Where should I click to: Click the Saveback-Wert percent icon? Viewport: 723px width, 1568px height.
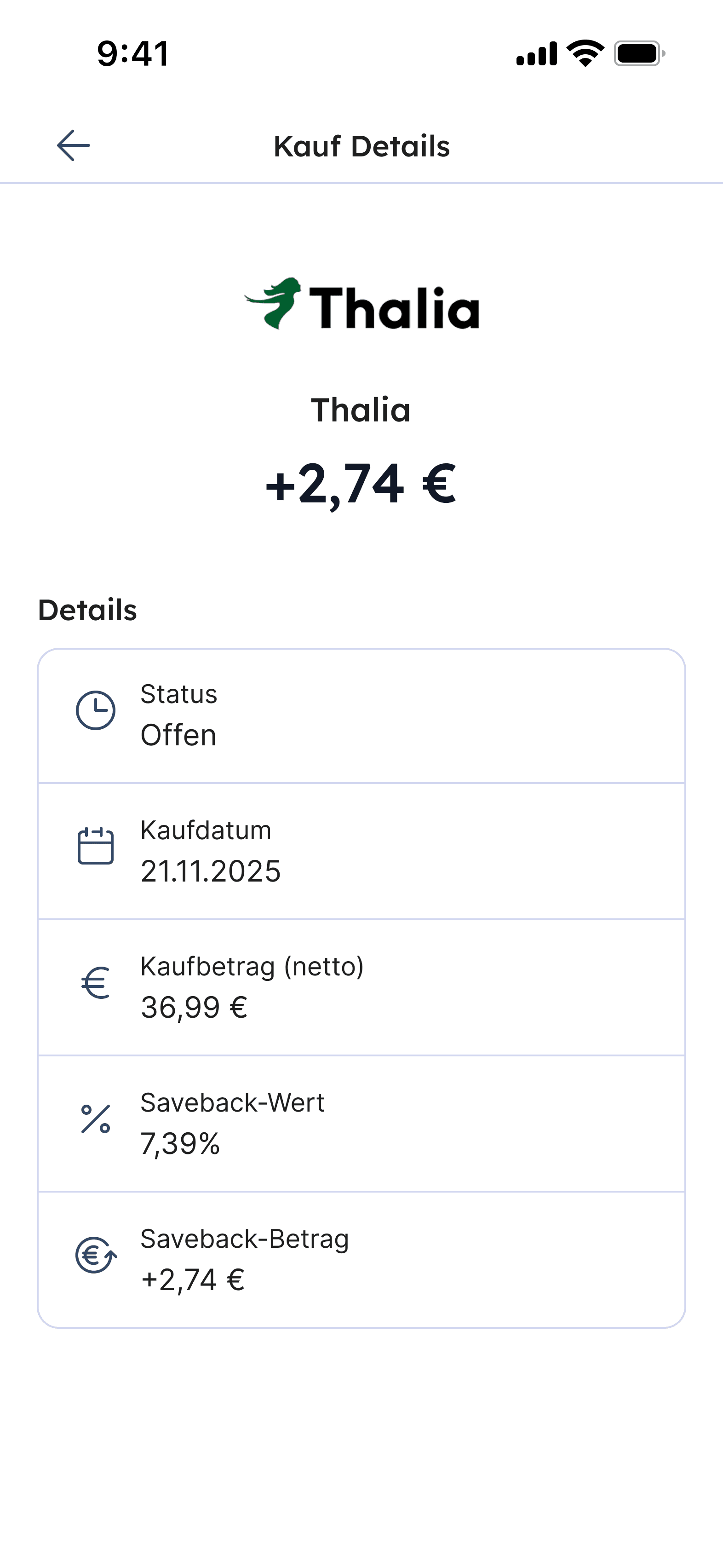coord(96,1119)
